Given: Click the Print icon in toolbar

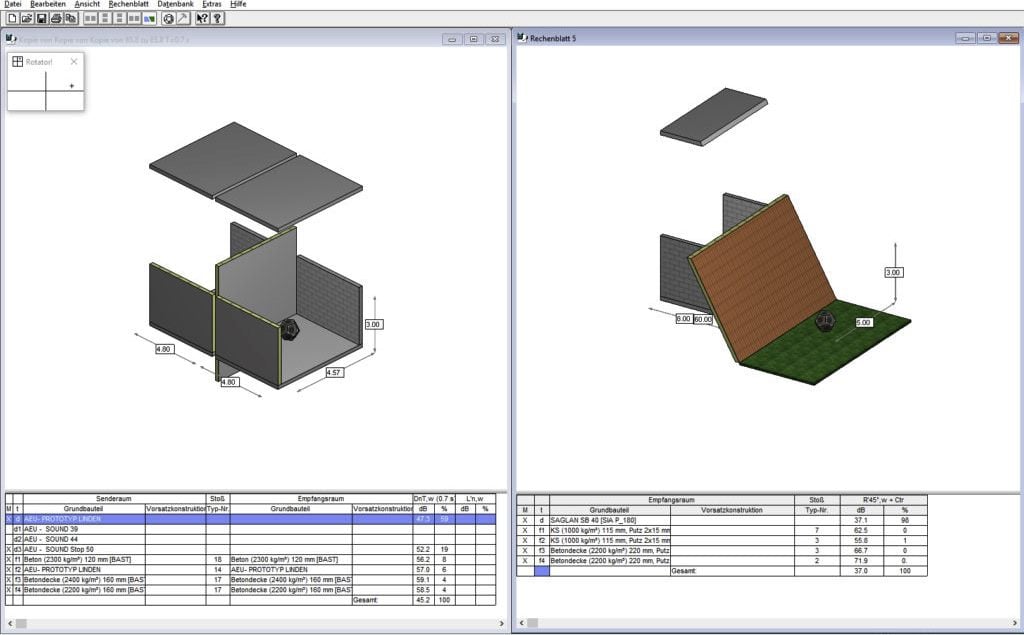Looking at the screenshot, I should [x=56, y=18].
